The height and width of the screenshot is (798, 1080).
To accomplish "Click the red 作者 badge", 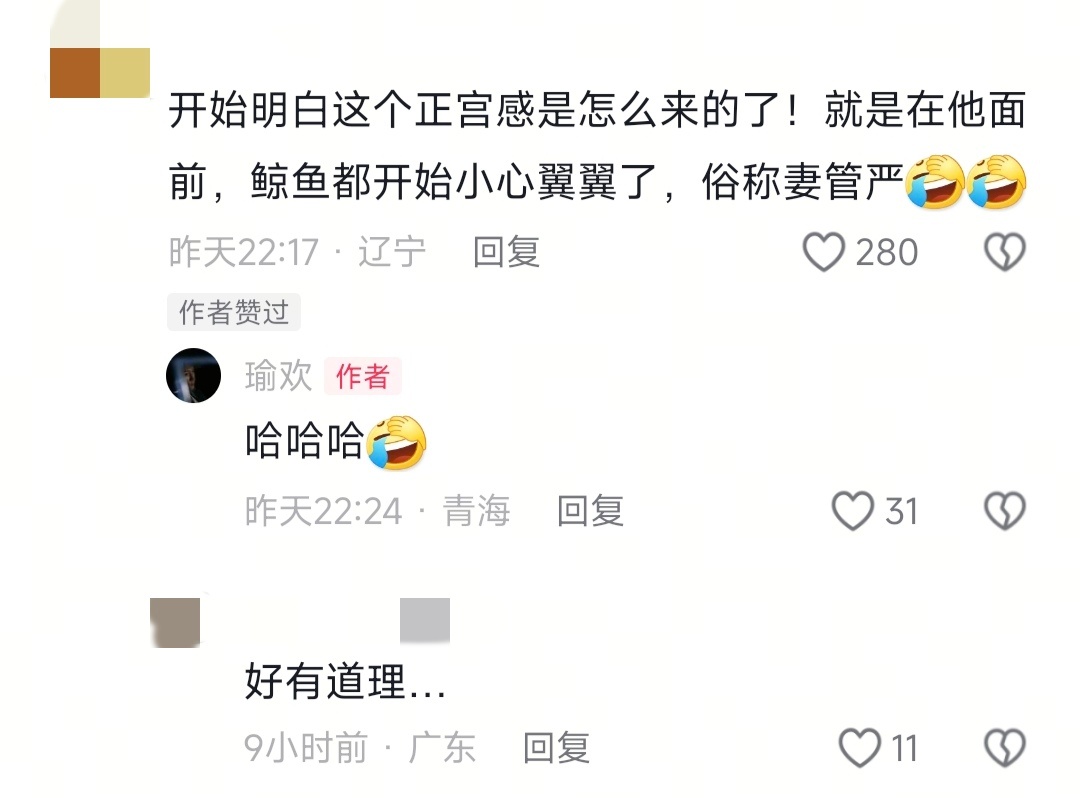I will [x=362, y=377].
